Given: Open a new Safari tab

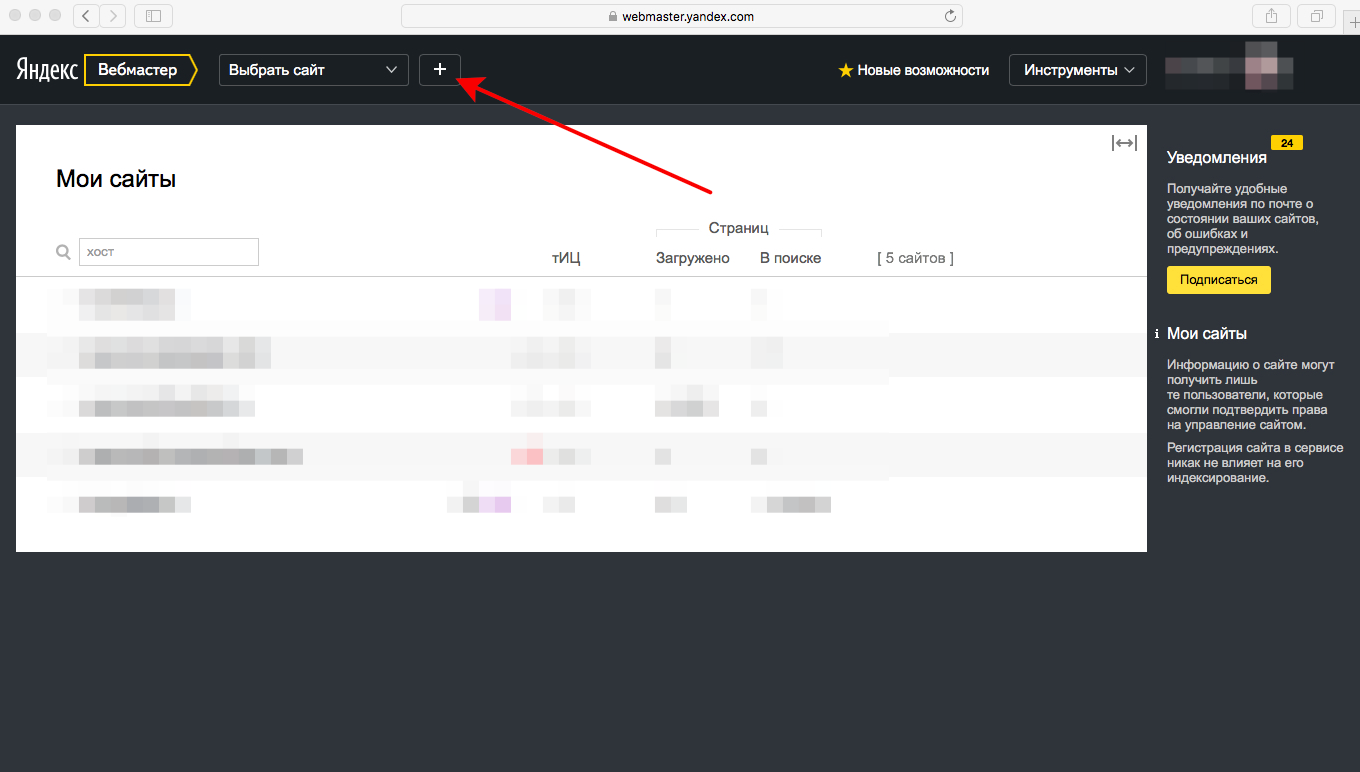Looking at the screenshot, I should click(1352, 20).
